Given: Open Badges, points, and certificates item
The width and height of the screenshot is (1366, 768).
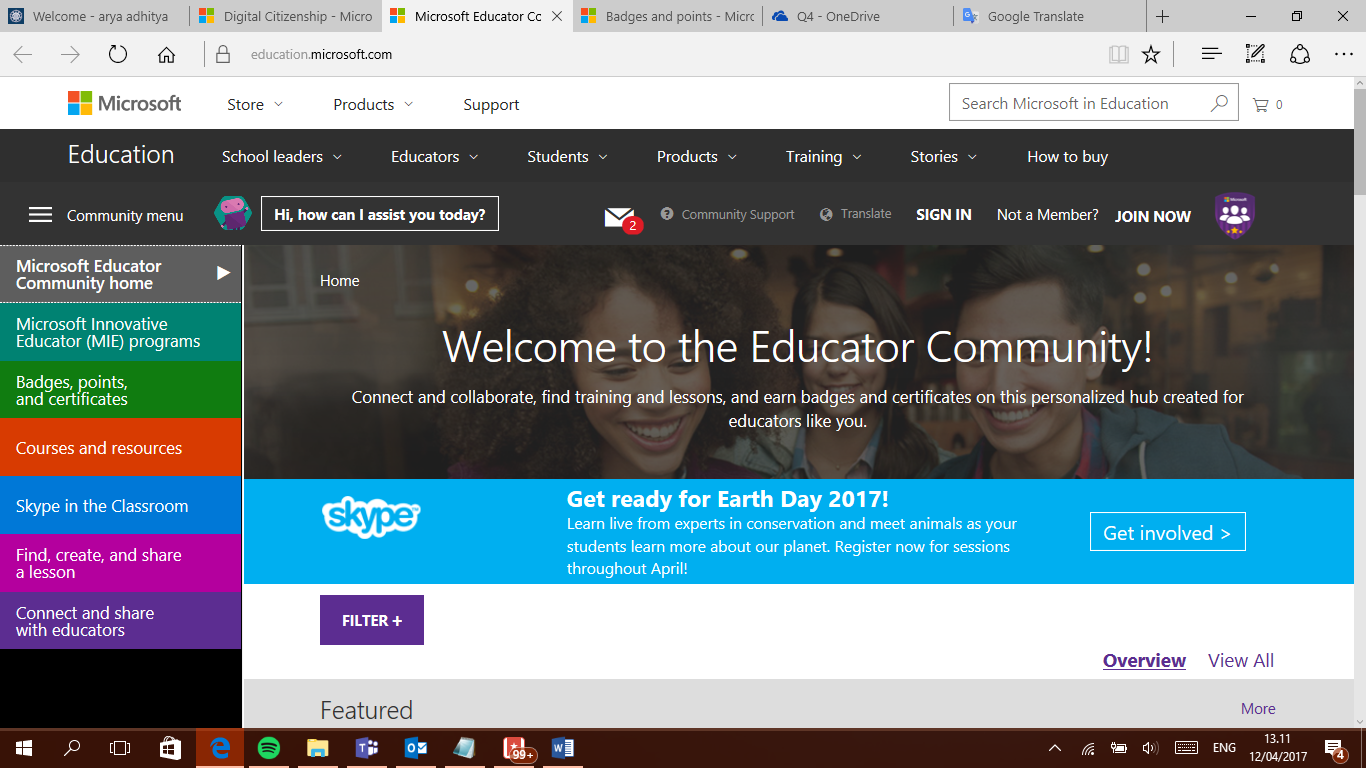Looking at the screenshot, I should [120, 390].
